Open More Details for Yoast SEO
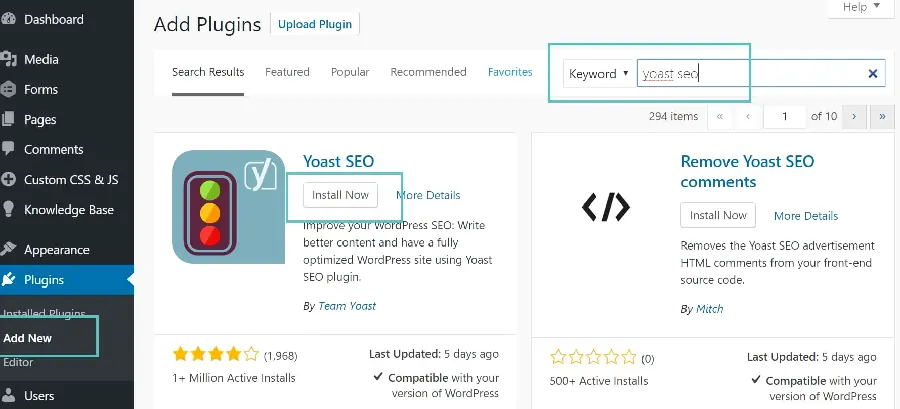The width and height of the screenshot is (900, 409). click(428, 195)
